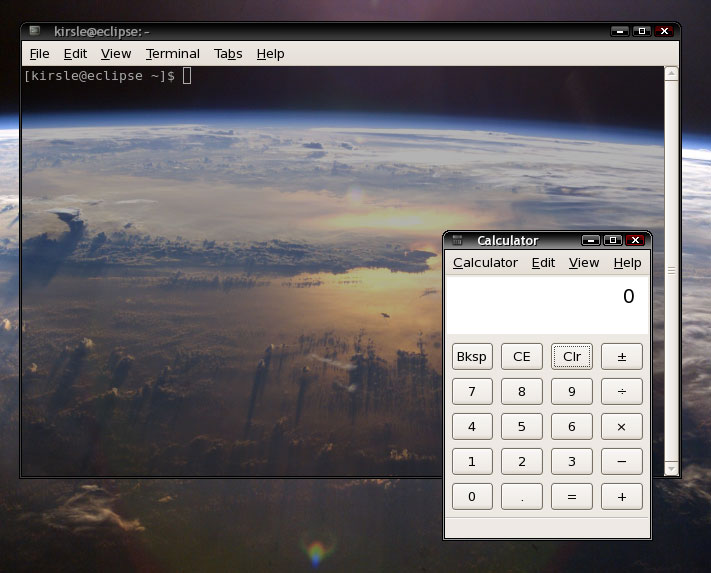The width and height of the screenshot is (711, 573).
Task: Click the CE button in Calculator
Action: [522, 357]
